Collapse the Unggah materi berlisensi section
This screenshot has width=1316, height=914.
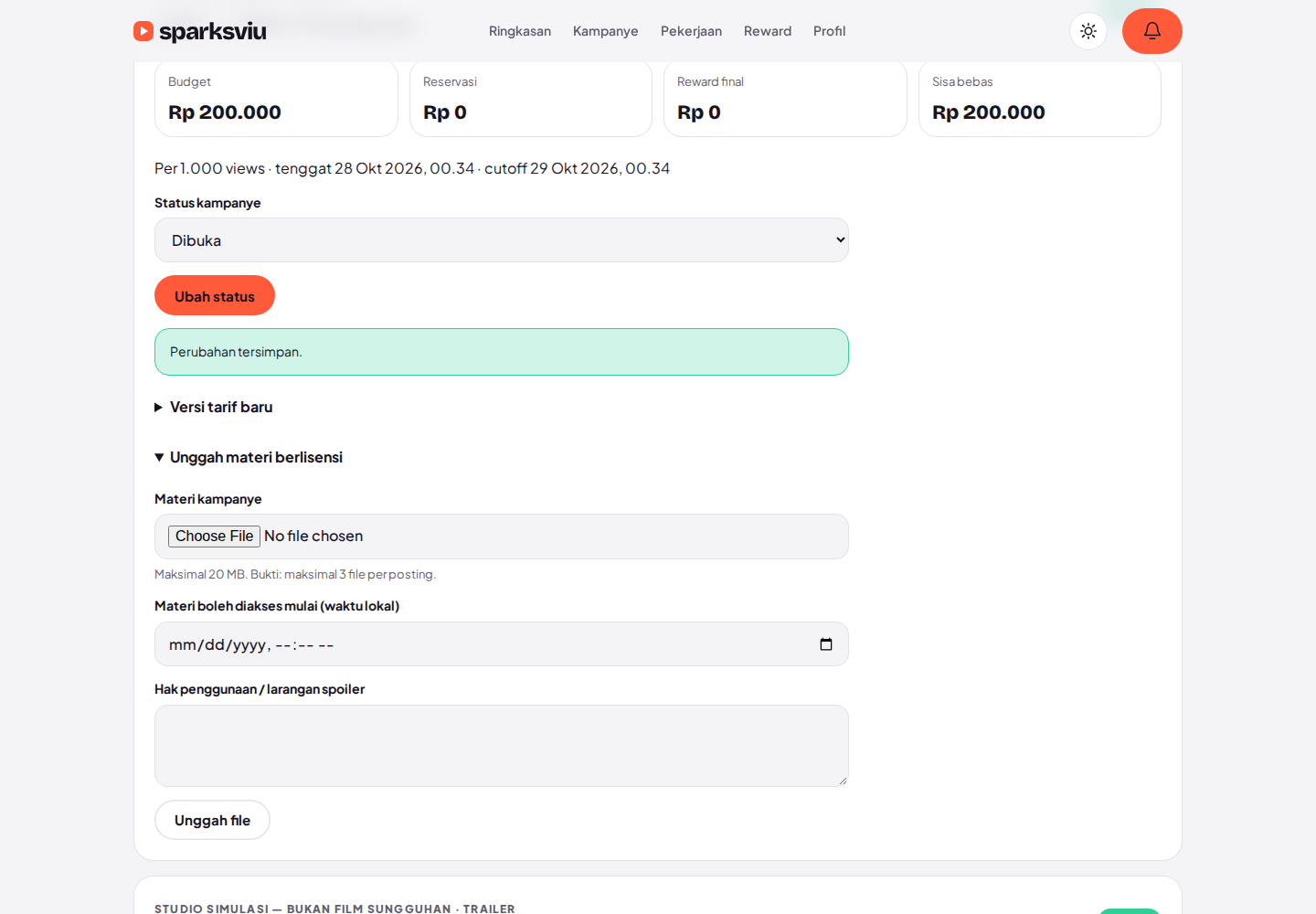[249, 458]
